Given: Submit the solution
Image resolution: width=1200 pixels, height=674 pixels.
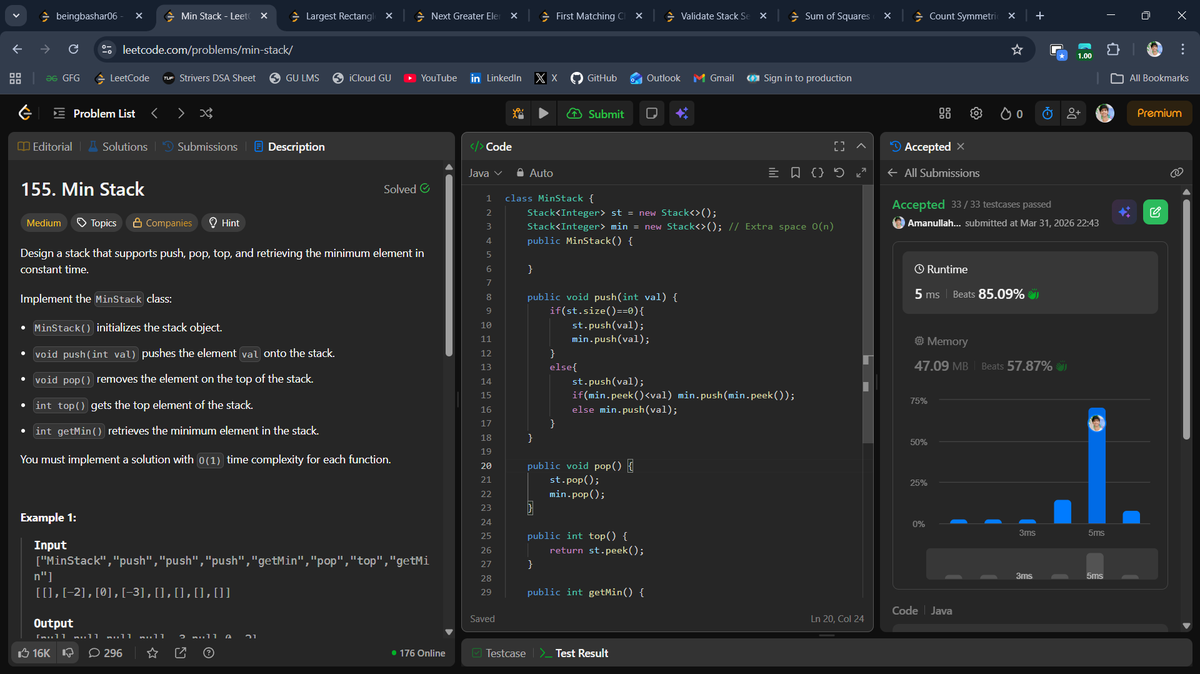Looking at the screenshot, I should (595, 113).
